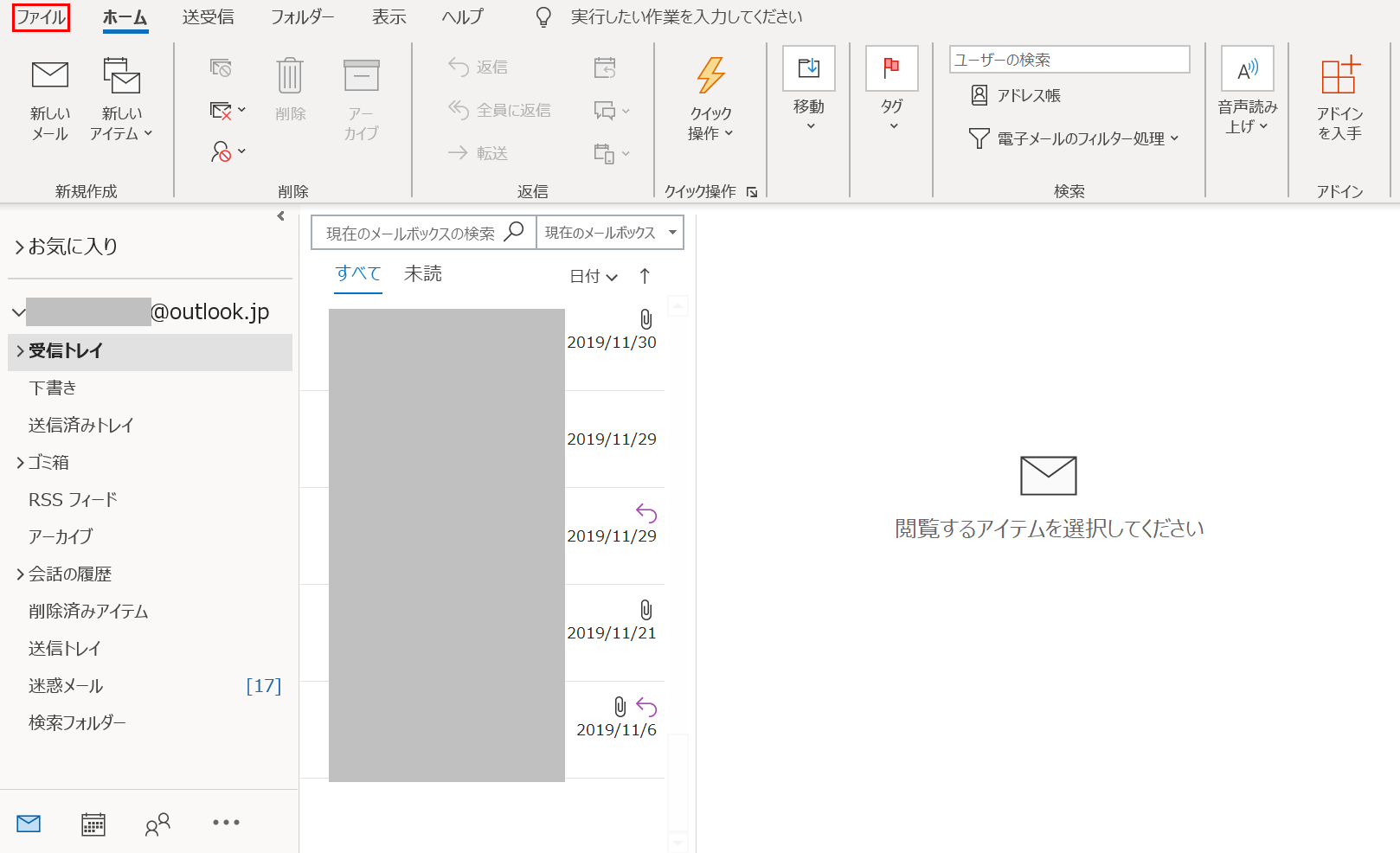The height and width of the screenshot is (853, 1400).
Task: Switch to the 表示 tab
Action: click(x=389, y=17)
